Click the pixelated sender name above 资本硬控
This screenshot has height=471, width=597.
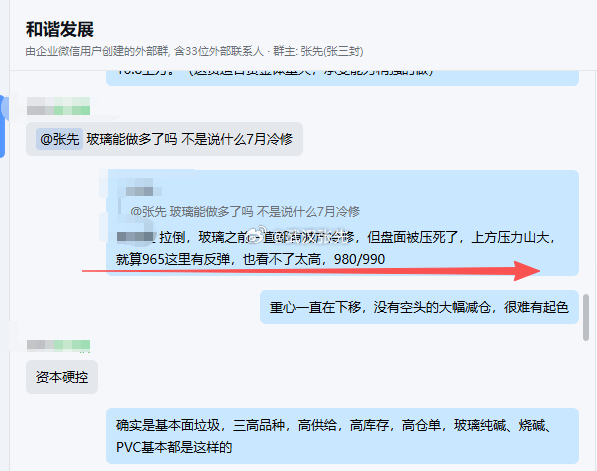(58, 345)
